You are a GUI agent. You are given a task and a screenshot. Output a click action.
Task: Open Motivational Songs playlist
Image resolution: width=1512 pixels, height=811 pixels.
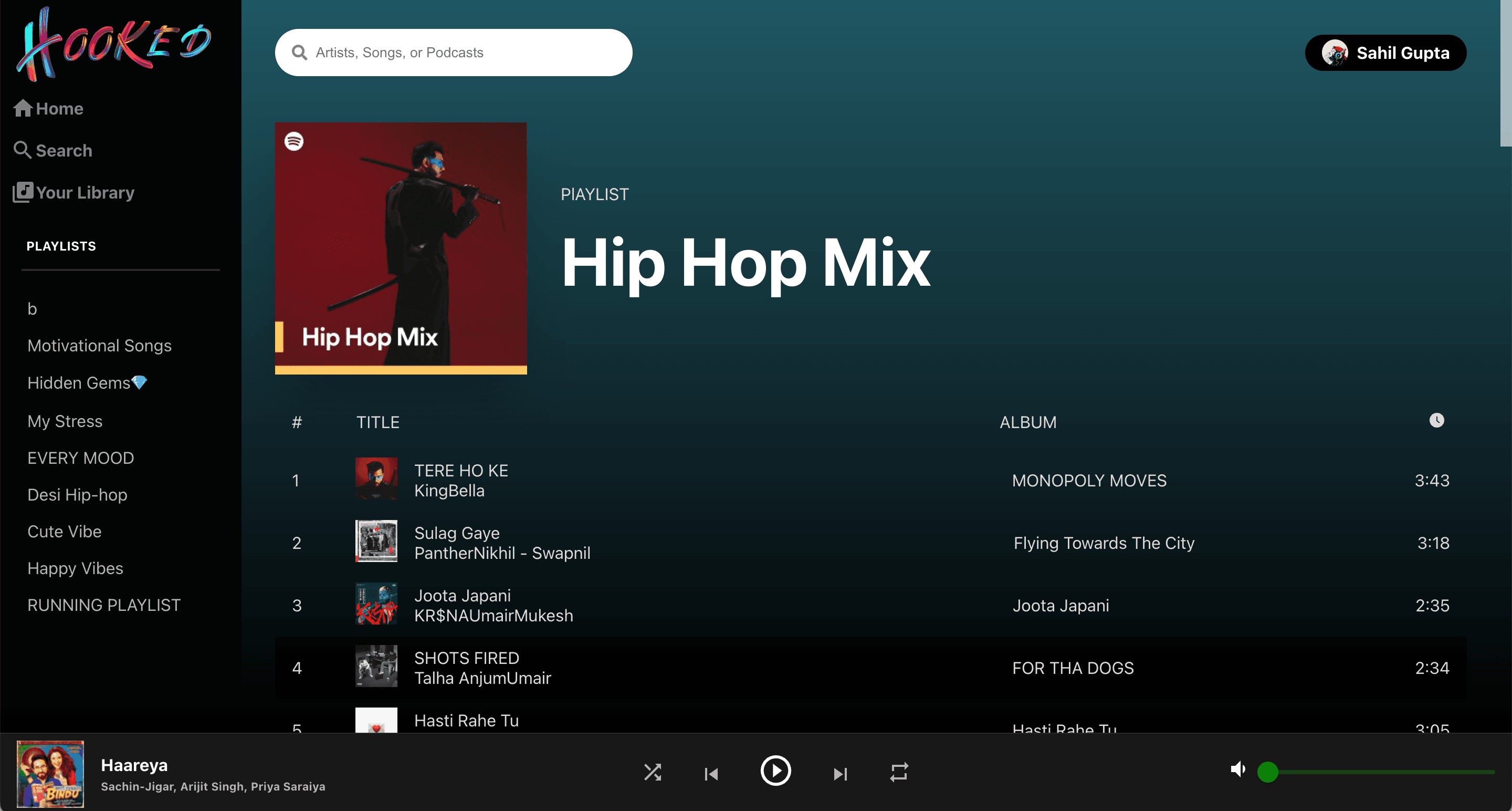point(99,345)
